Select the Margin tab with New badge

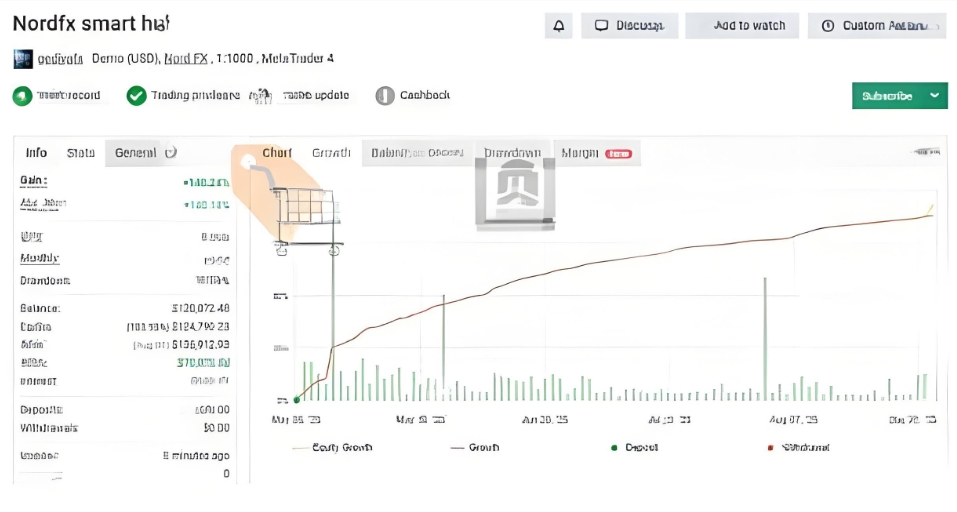pyautogui.click(x=596, y=153)
